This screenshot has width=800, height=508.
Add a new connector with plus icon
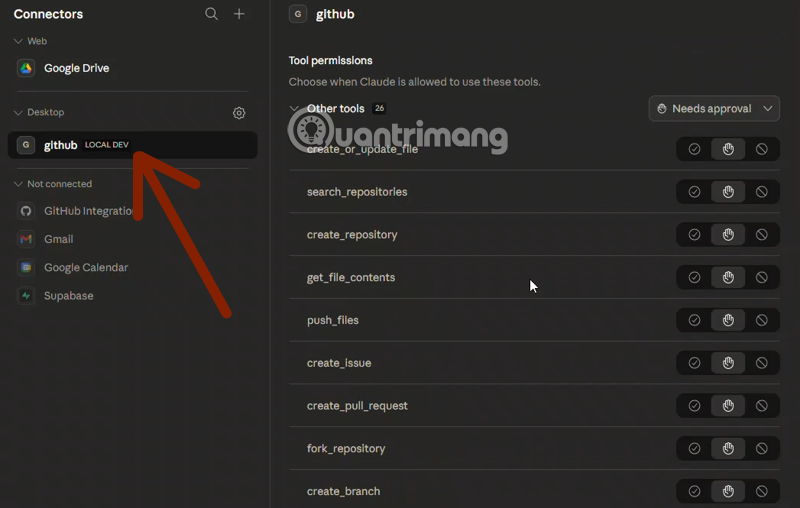pyautogui.click(x=239, y=14)
